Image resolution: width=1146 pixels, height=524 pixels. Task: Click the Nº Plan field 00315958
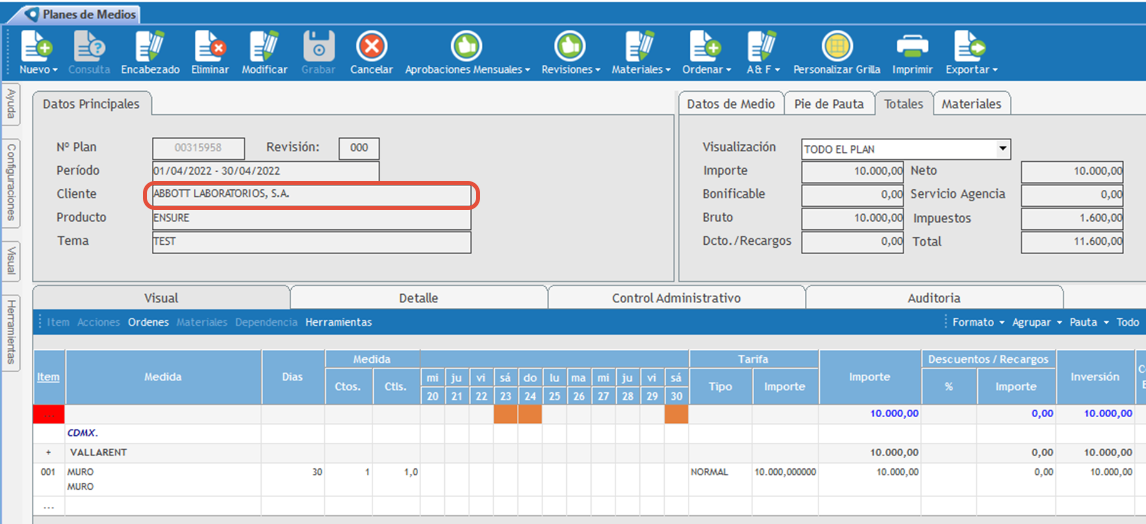(x=198, y=148)
